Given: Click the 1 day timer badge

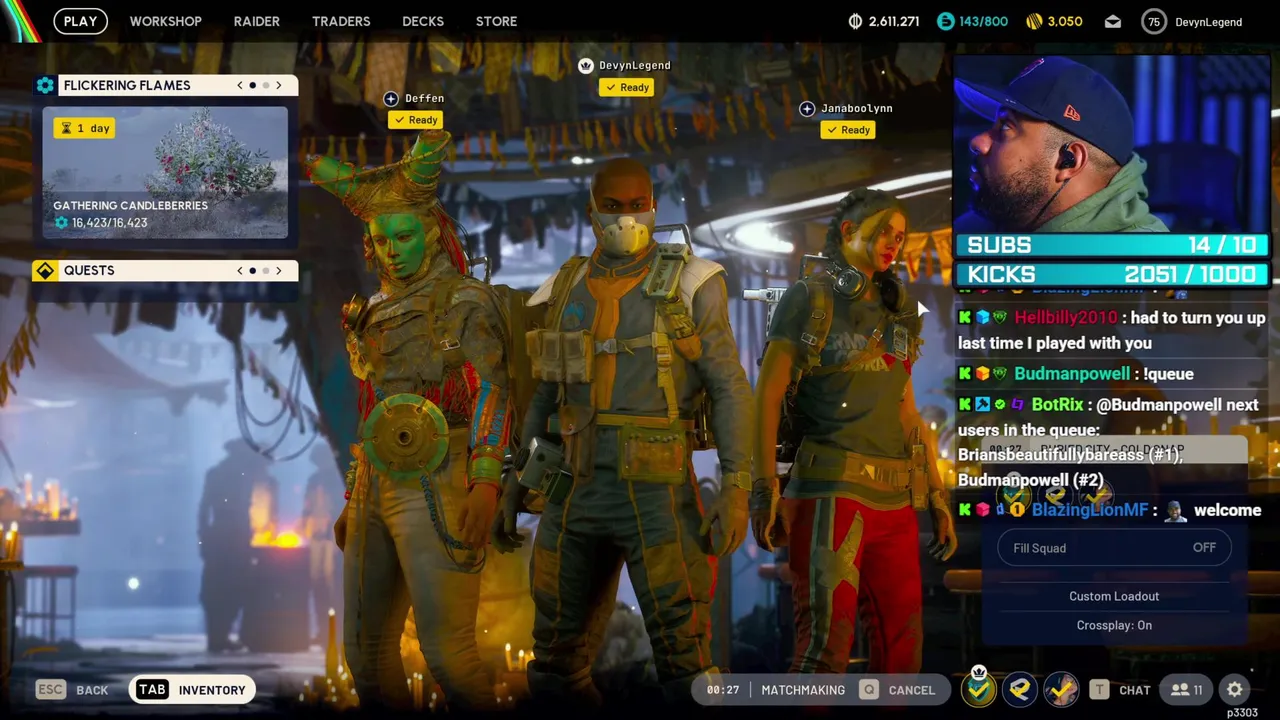Looking at the screenshot, I should pos(85,128).
